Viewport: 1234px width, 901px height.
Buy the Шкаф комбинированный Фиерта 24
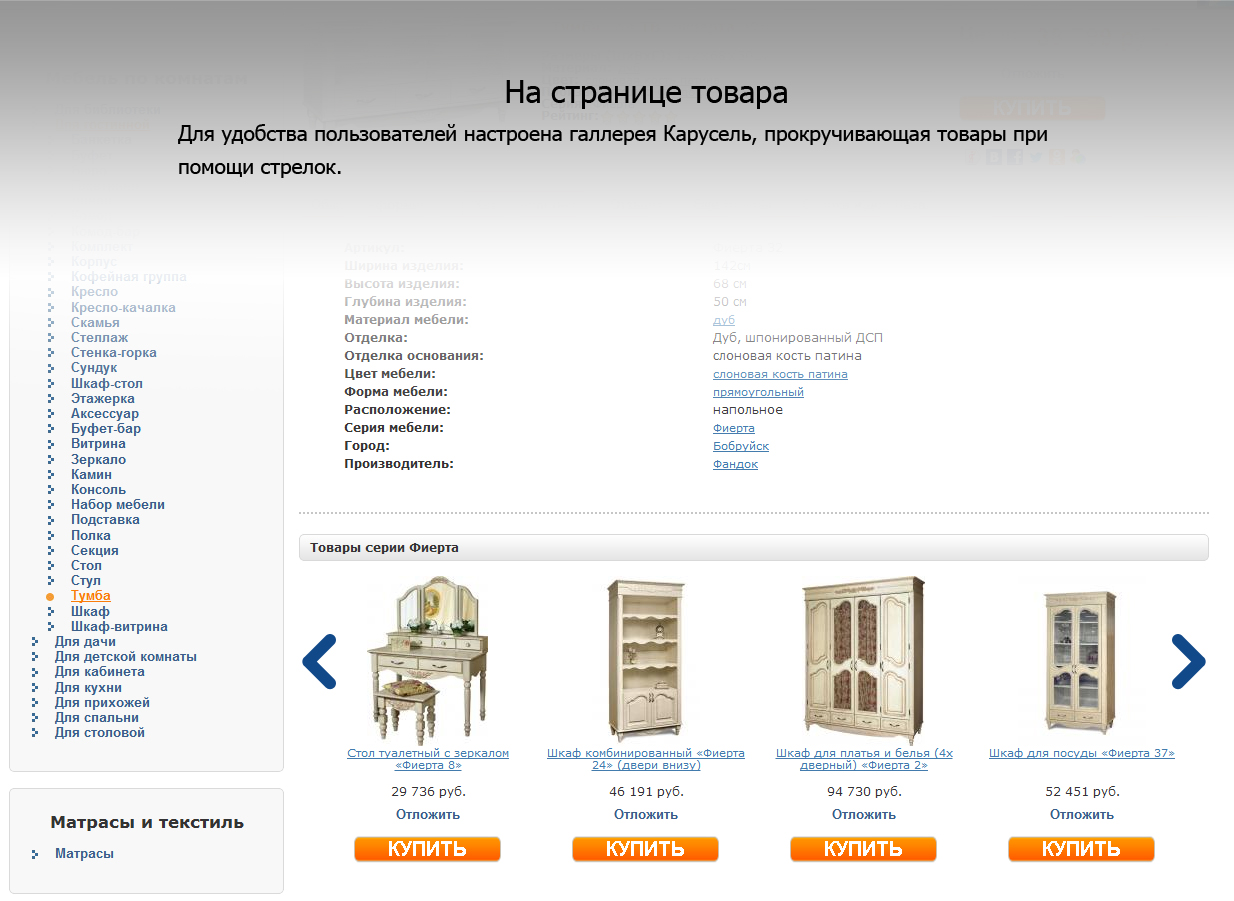(645, 849)
